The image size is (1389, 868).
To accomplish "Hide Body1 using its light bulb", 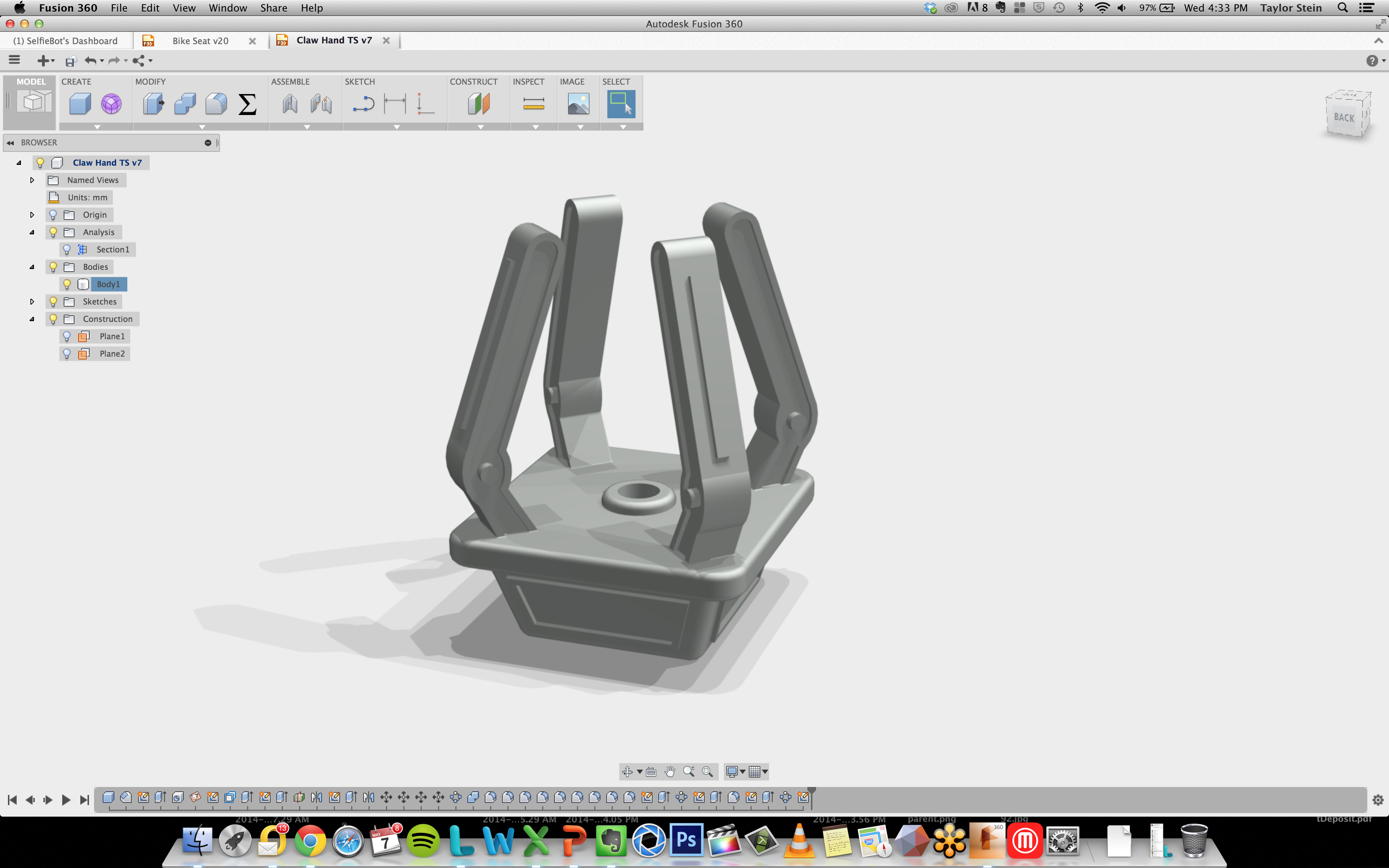I will (x=67, y=284).
